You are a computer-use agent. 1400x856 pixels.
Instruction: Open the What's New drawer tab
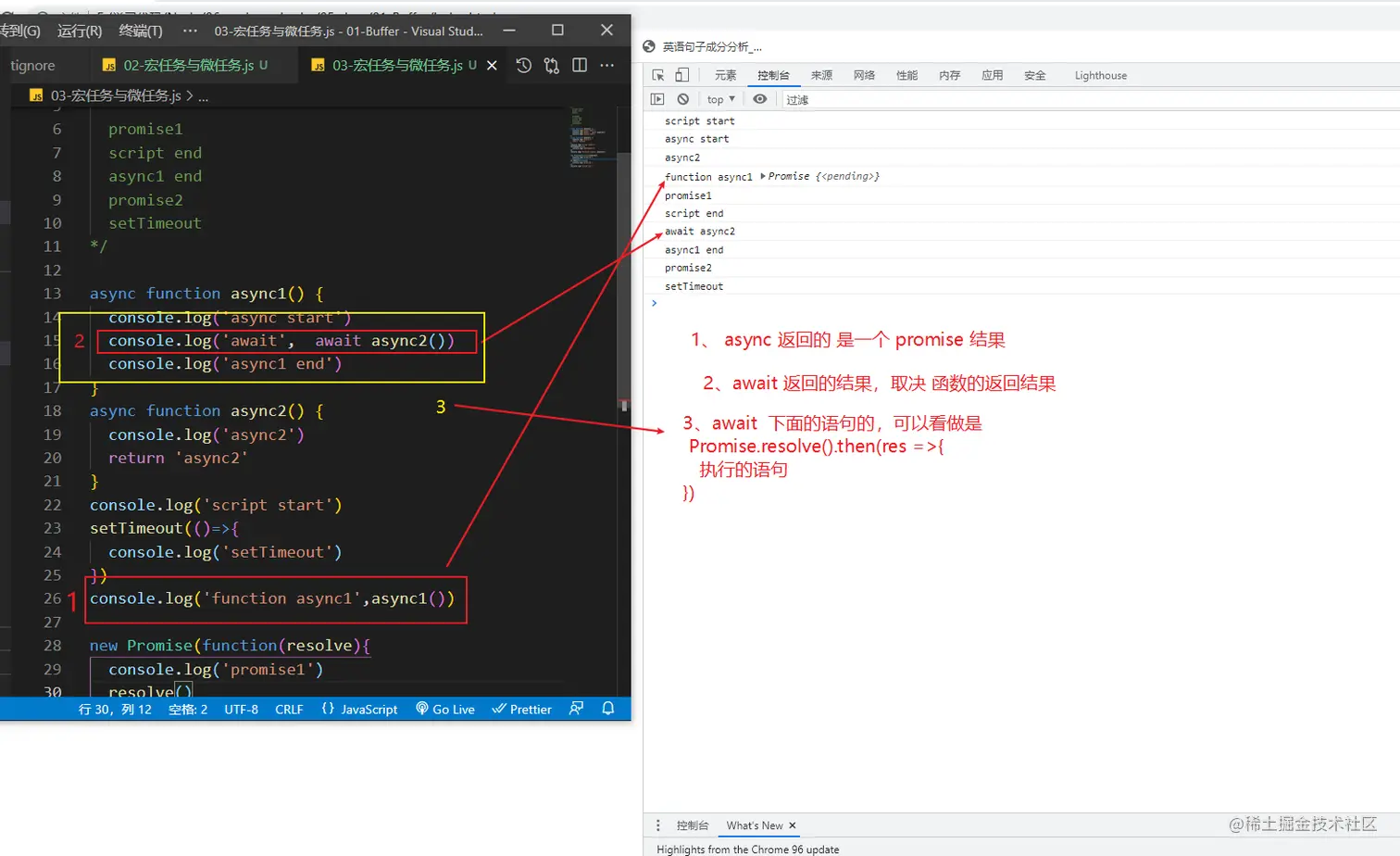[x=753, y=825]
